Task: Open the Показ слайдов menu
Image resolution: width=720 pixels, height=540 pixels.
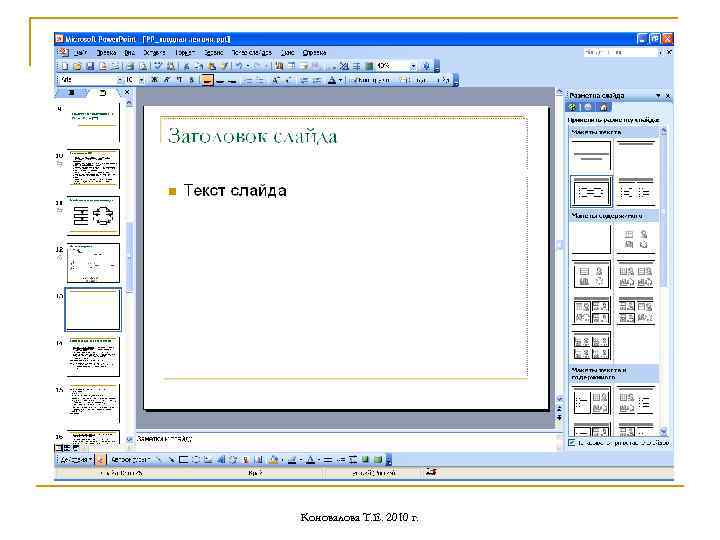Action: (251, 53)
